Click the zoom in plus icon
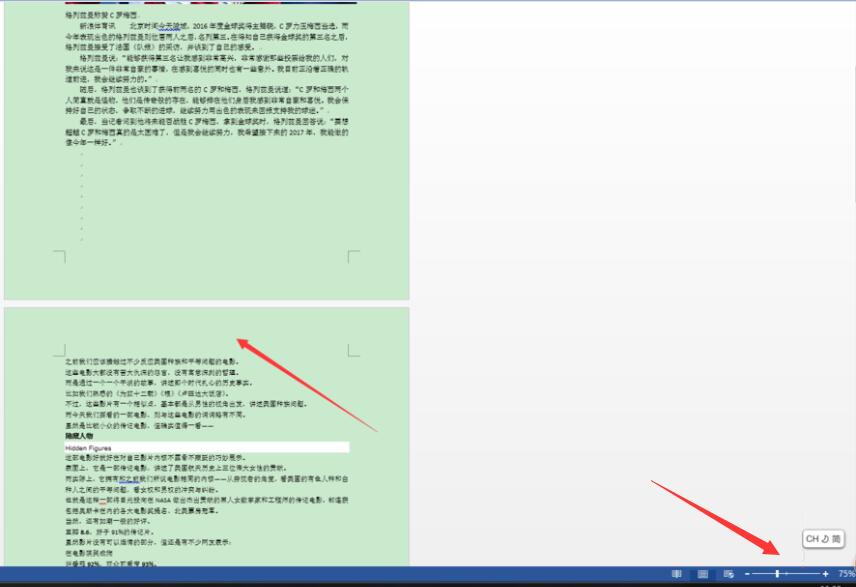856x587 pixels. [x=823, y=573]
